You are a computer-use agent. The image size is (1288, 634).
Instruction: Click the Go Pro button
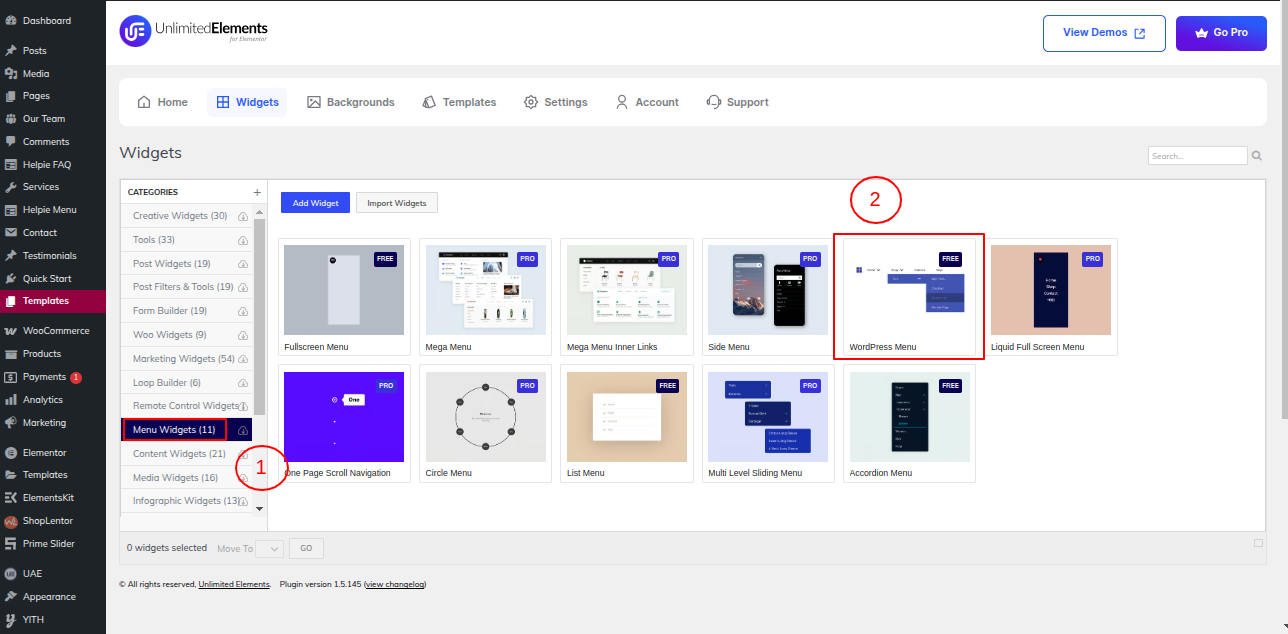click(x=1221, y=33)
